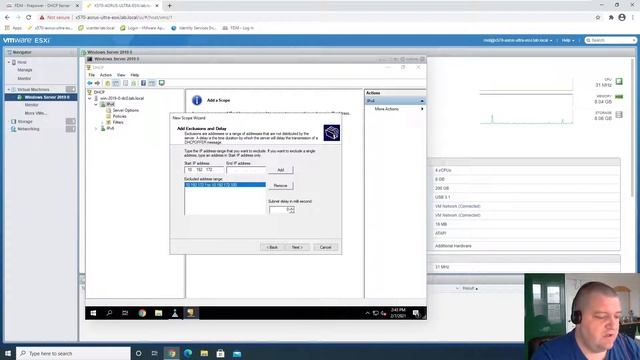
Task: Click the green monitor icon in DHCP toolbar
Action: (162, 83)
